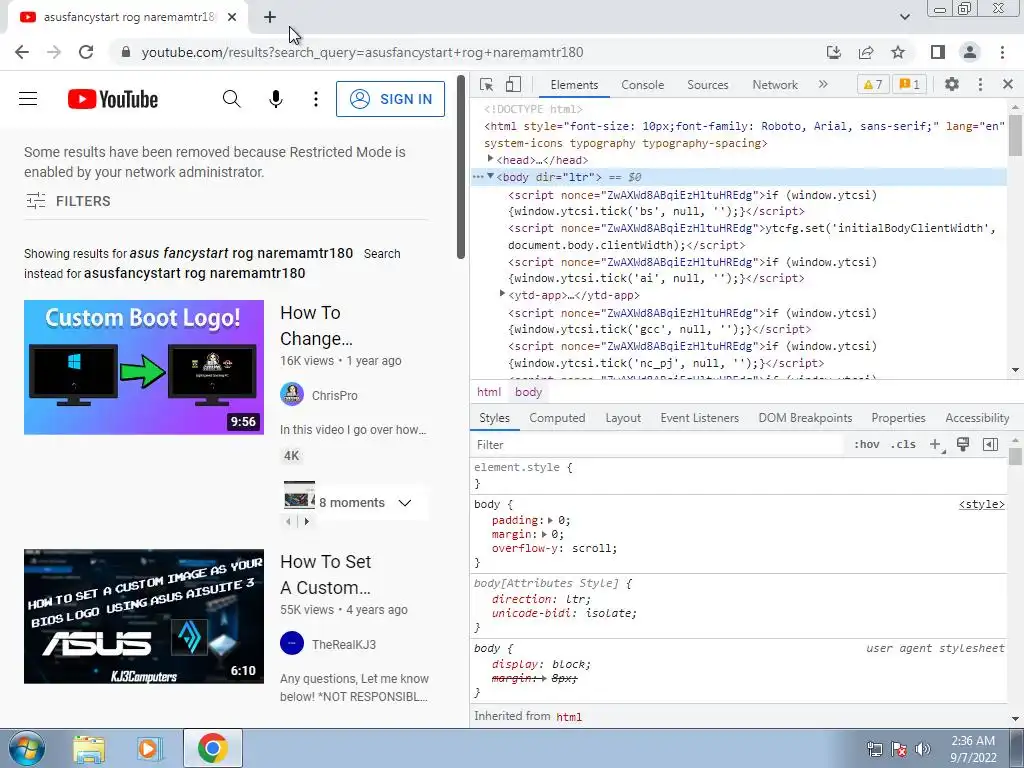Switch to the Sources tab

tap(707, 85)
